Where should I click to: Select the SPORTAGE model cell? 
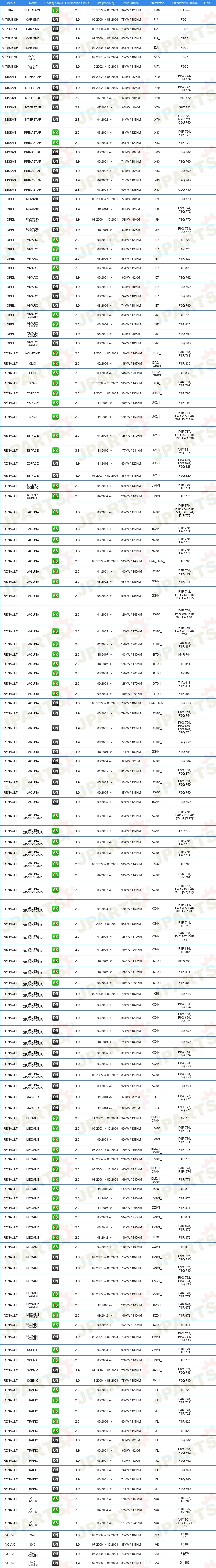[x=33, y=10]
